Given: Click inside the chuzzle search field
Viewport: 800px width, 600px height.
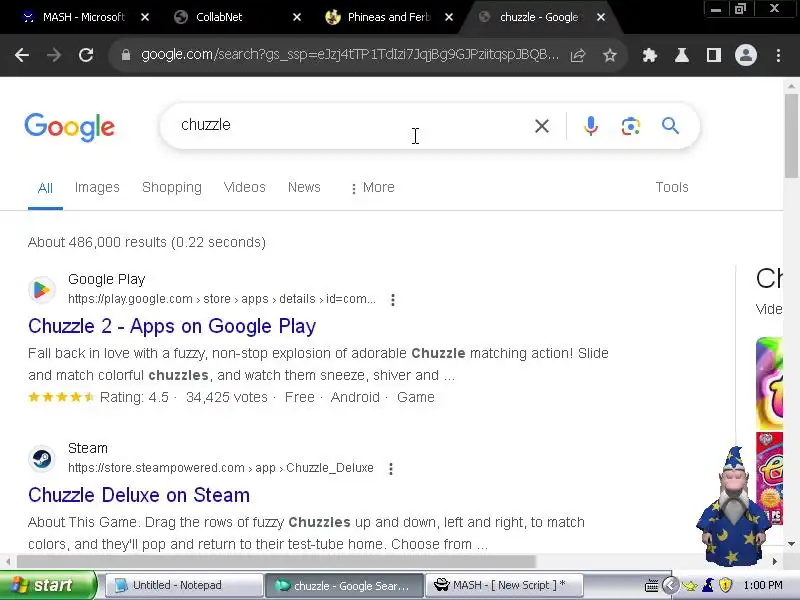Looking at the screenshot, I should tap(352, 126).
